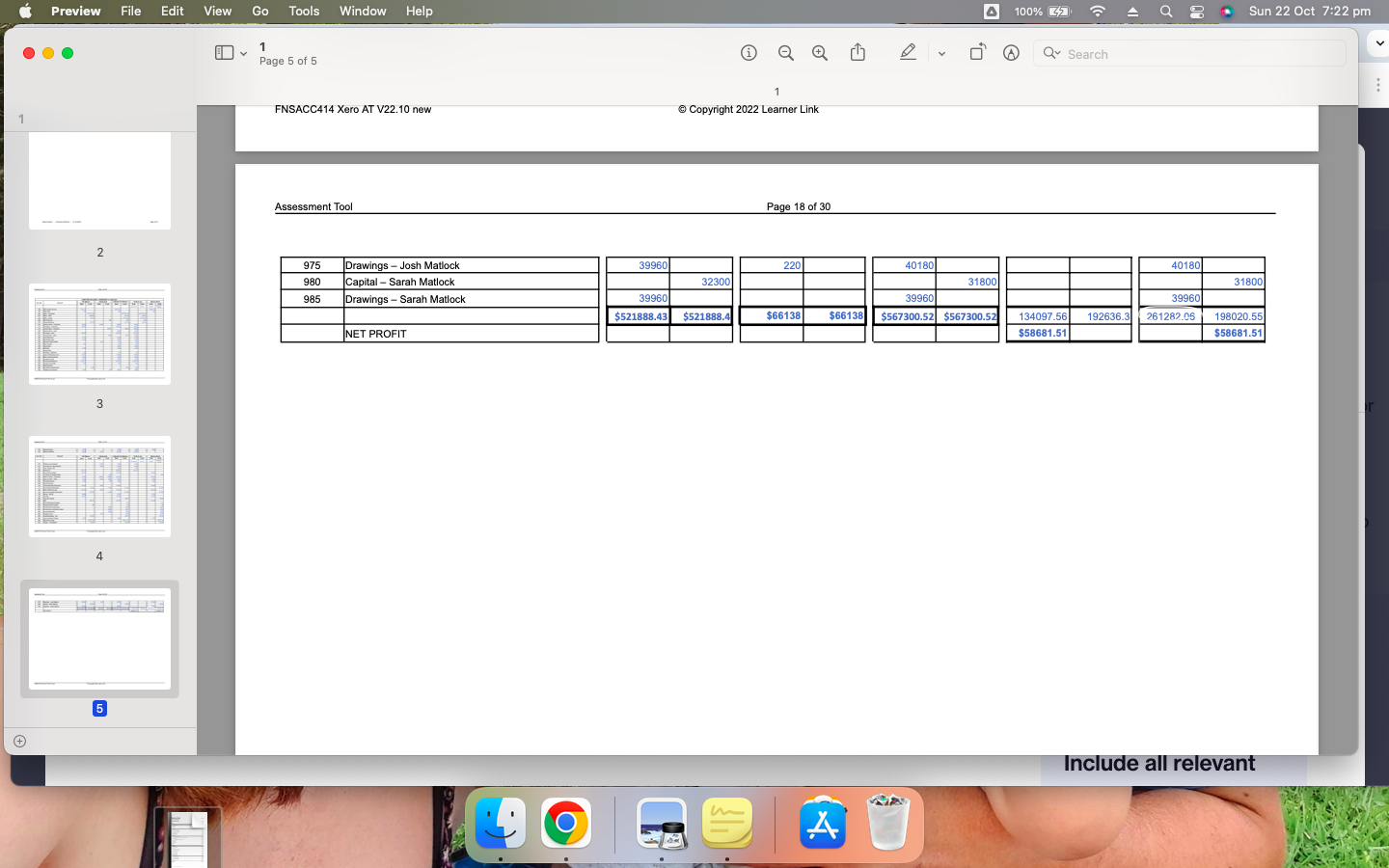1389x868 pixels.
Task: Open the Tools menu
Action: click(303, 12)
